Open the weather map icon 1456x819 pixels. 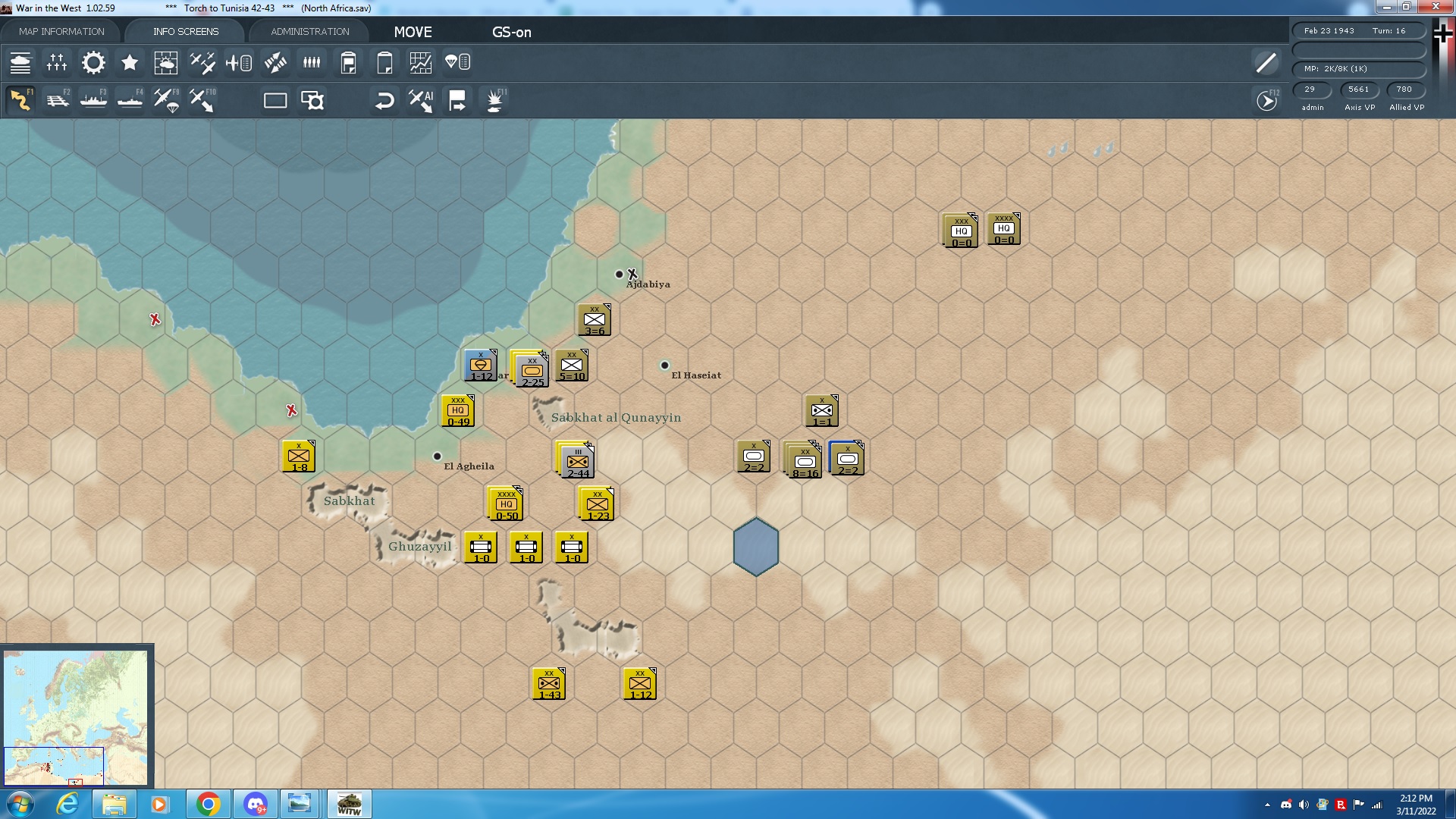pos(166,63)
